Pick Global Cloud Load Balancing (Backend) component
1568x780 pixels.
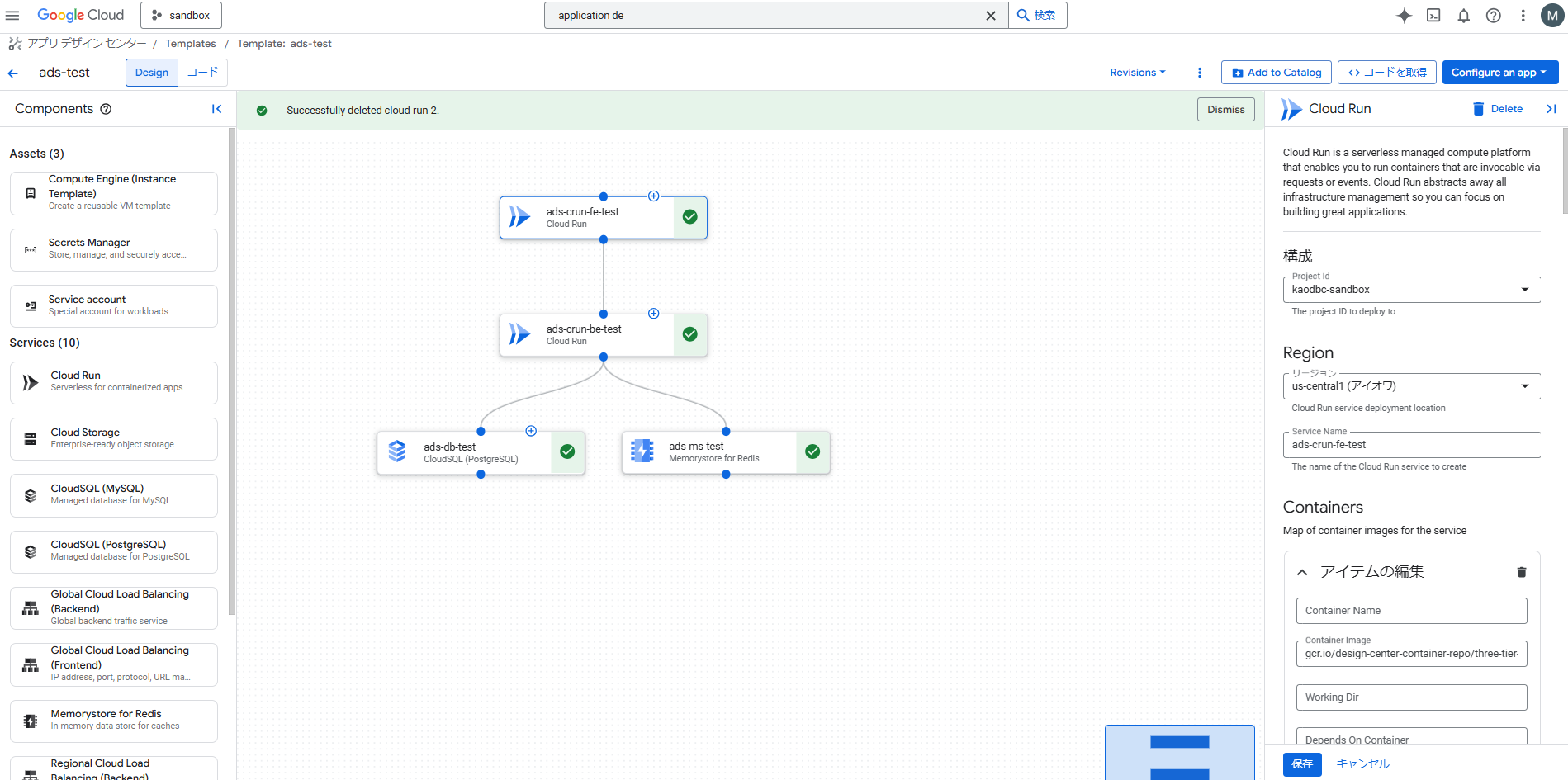pos(114,608)
